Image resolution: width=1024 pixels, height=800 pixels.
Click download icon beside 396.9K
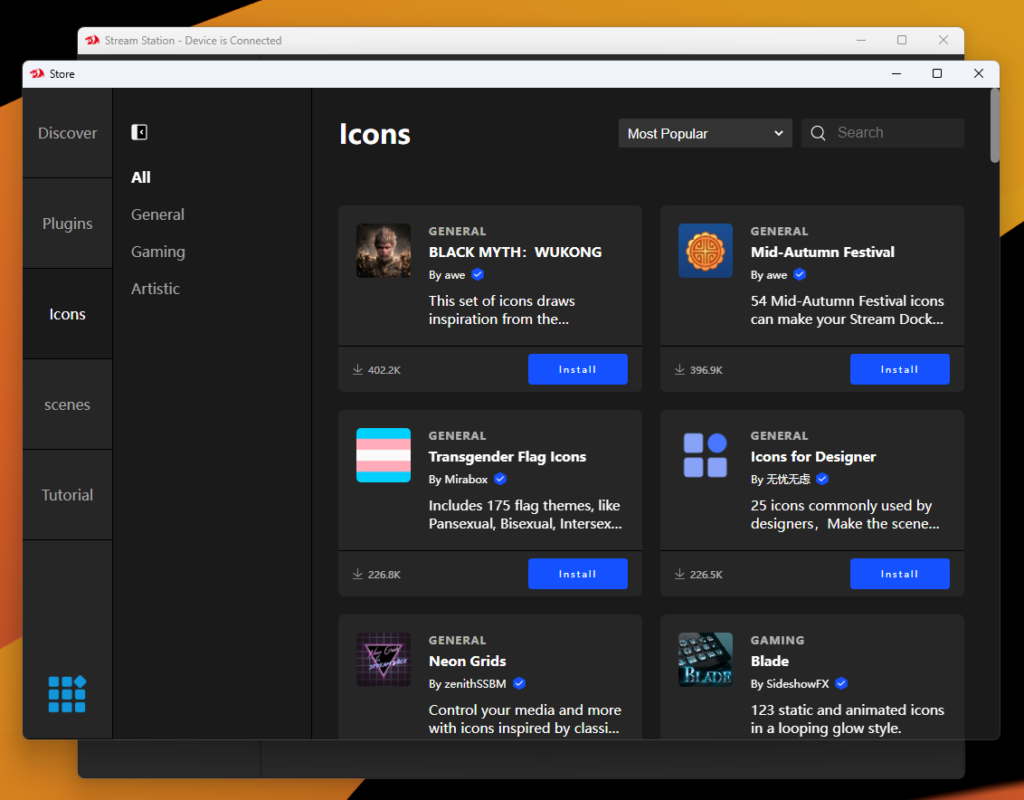(680, 370)
